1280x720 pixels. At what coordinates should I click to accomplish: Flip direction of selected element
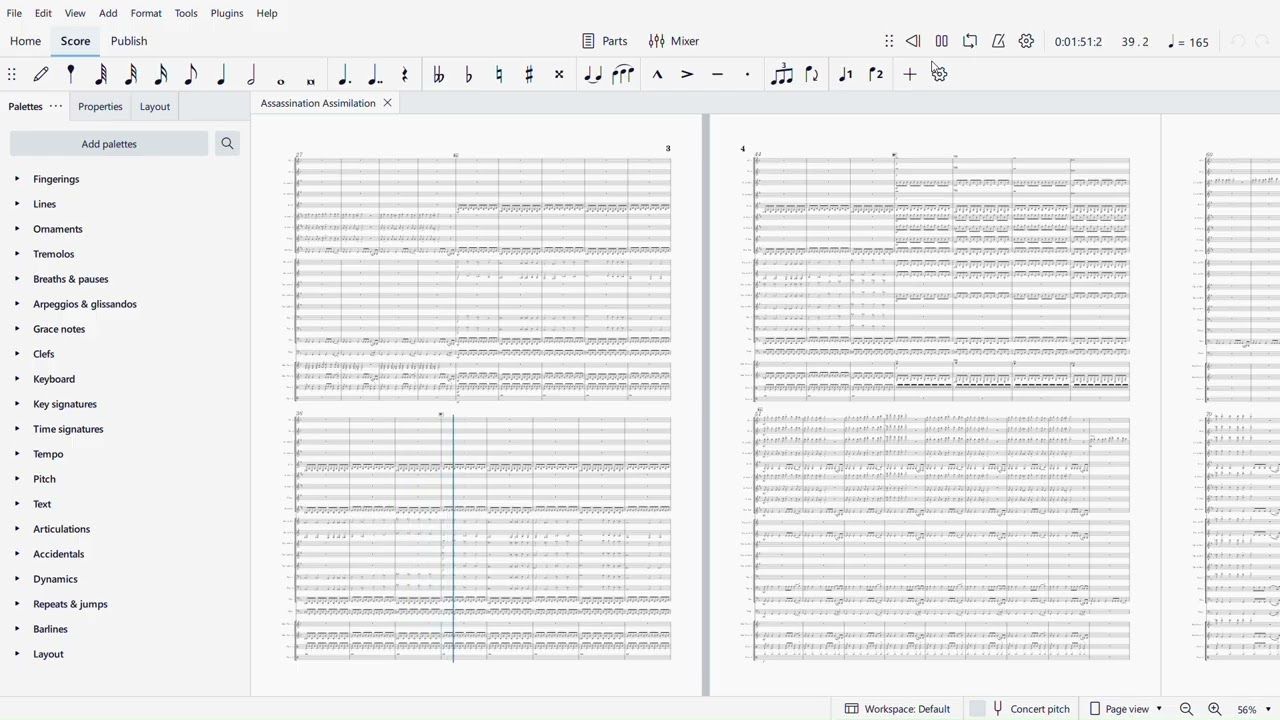(812, 75)
